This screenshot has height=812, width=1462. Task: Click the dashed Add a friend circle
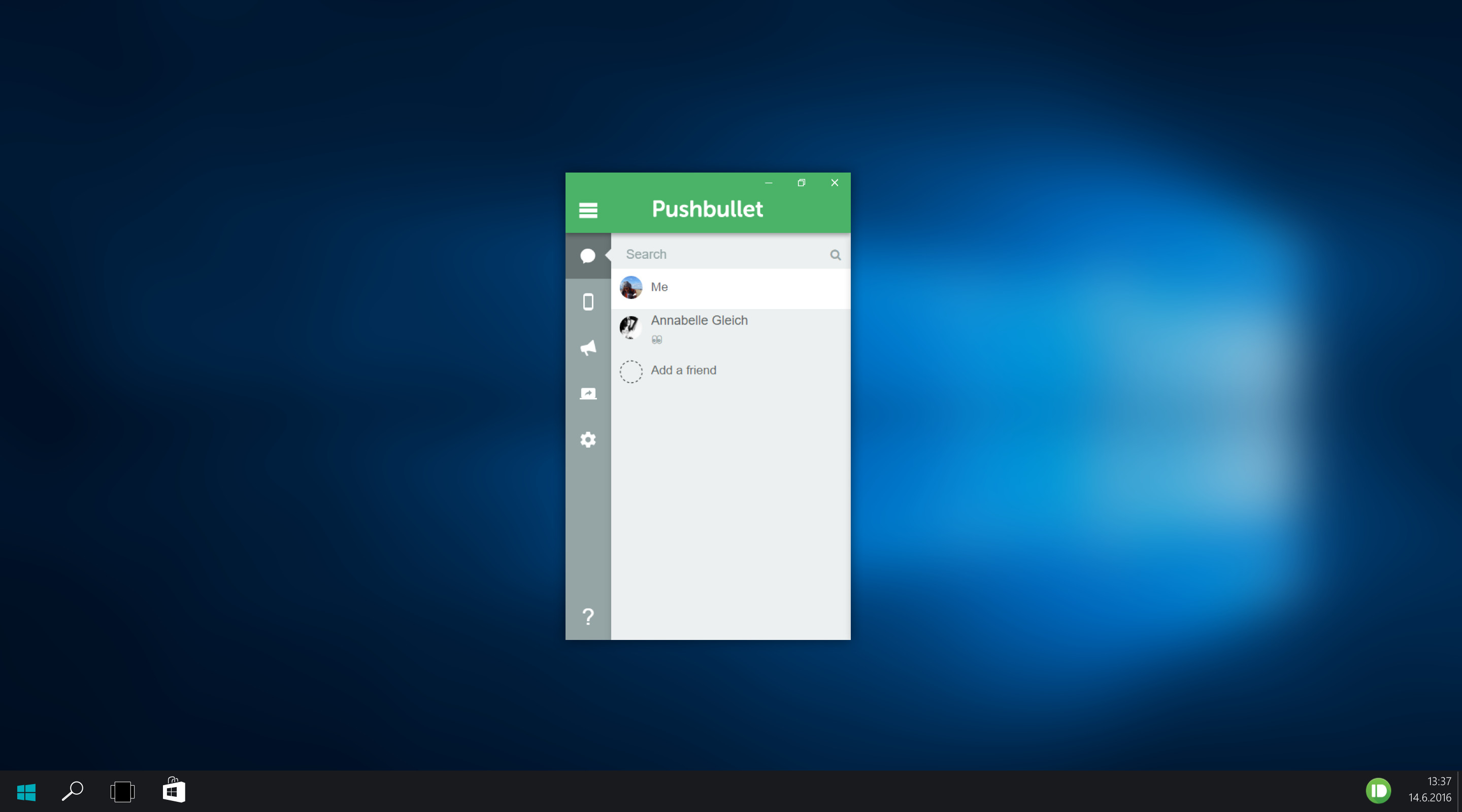click(x=630, y=371)
